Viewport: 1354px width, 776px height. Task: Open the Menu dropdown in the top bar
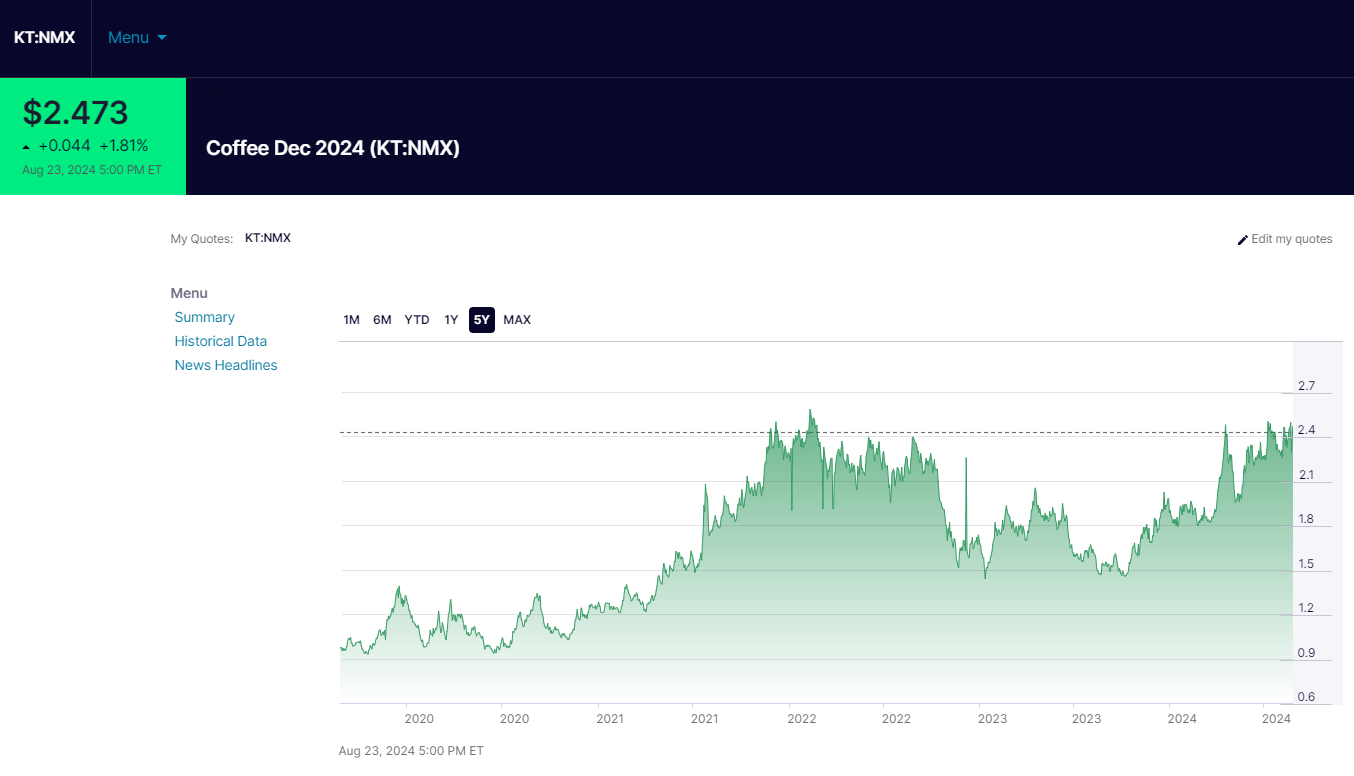pos(129,38)
